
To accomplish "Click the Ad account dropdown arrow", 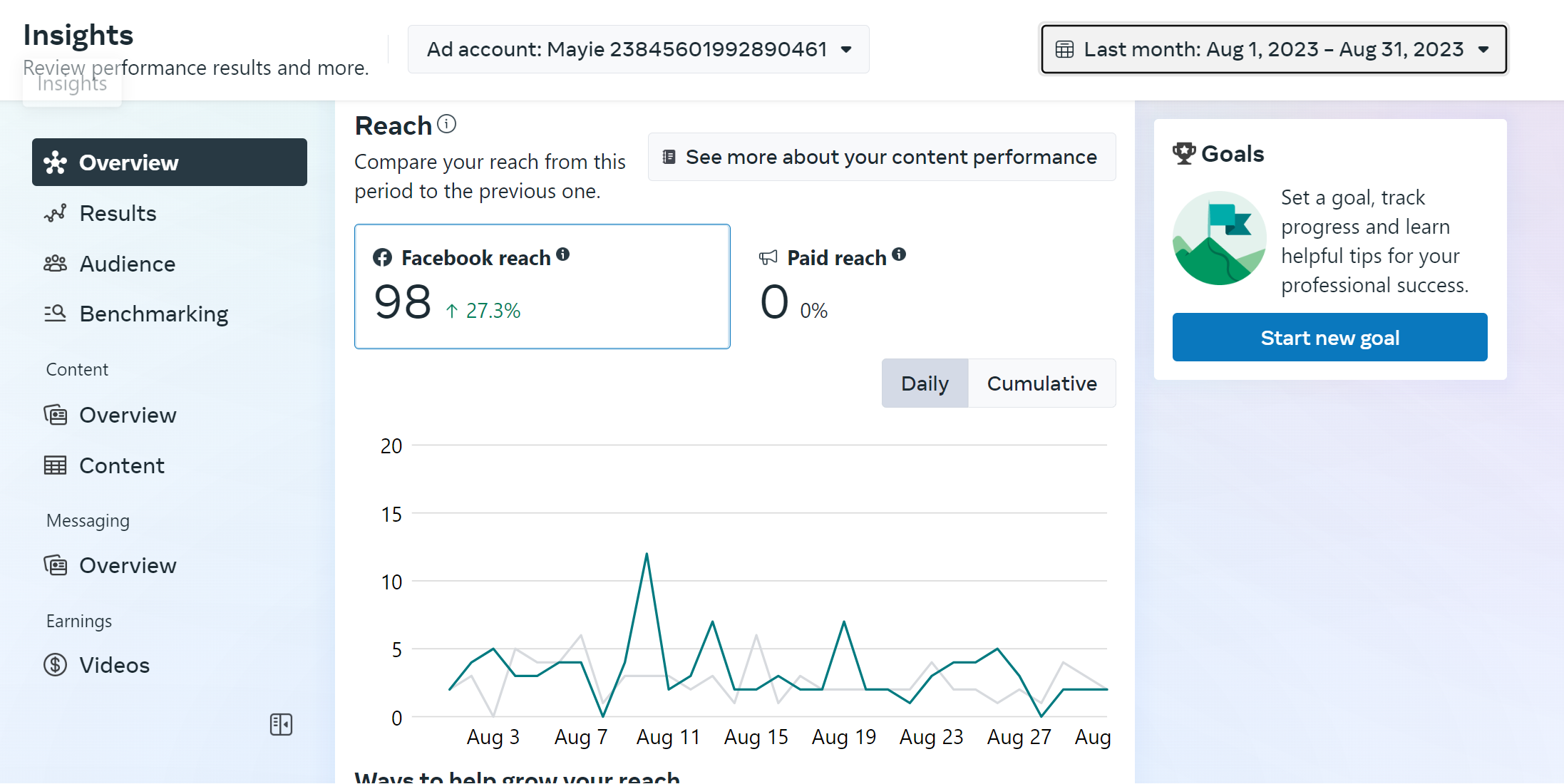I will point(846,49).
